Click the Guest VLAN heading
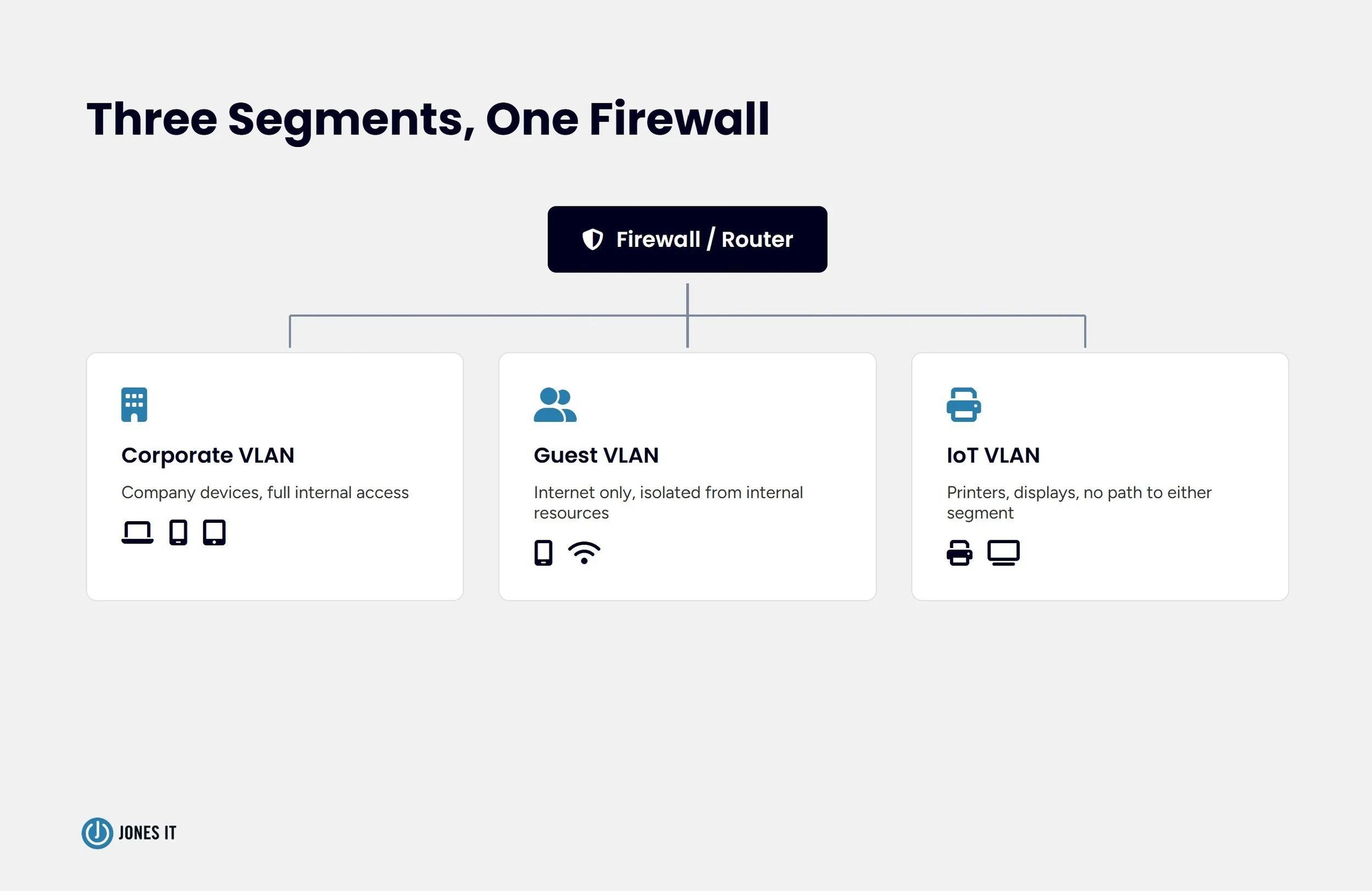The image size is (1372, 891). pos(596,455)
